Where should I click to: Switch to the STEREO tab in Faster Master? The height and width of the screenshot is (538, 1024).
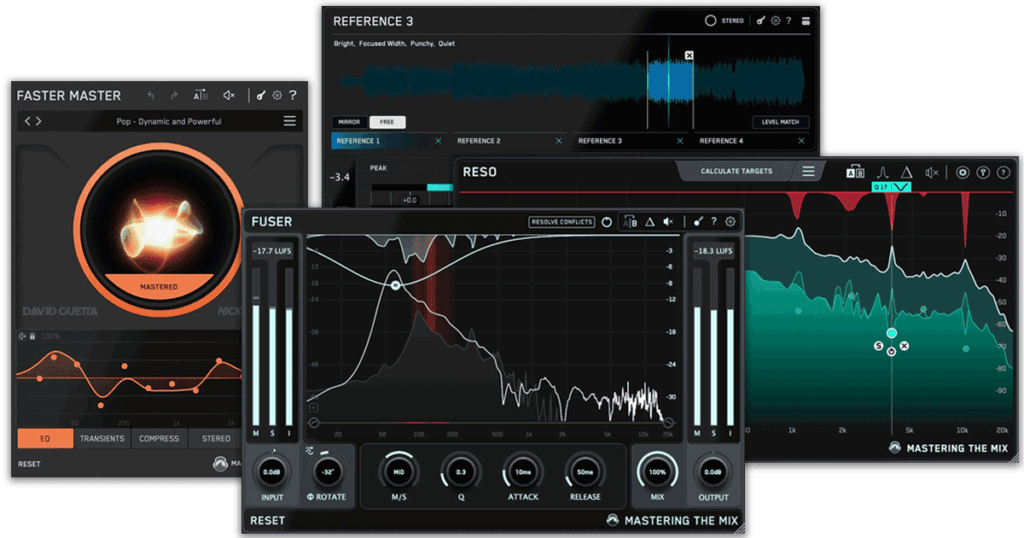(216, 438)
